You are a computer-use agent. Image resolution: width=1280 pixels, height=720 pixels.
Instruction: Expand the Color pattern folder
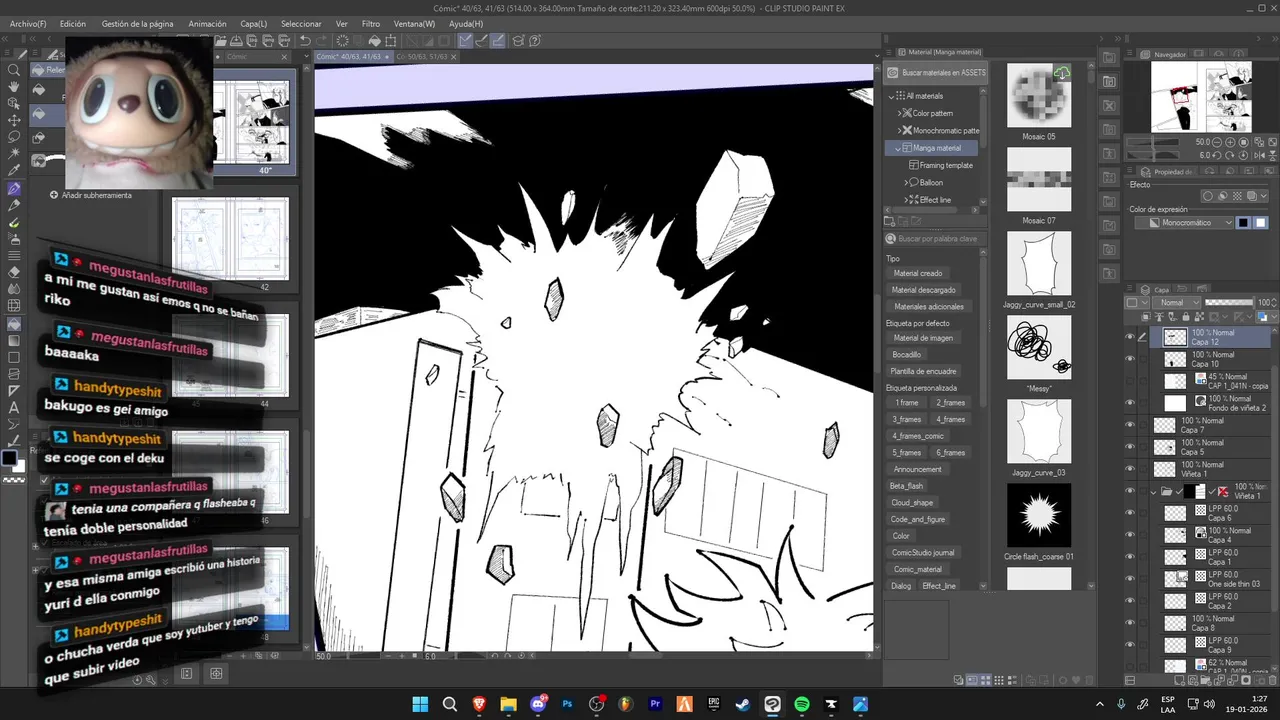pos(899,113)
